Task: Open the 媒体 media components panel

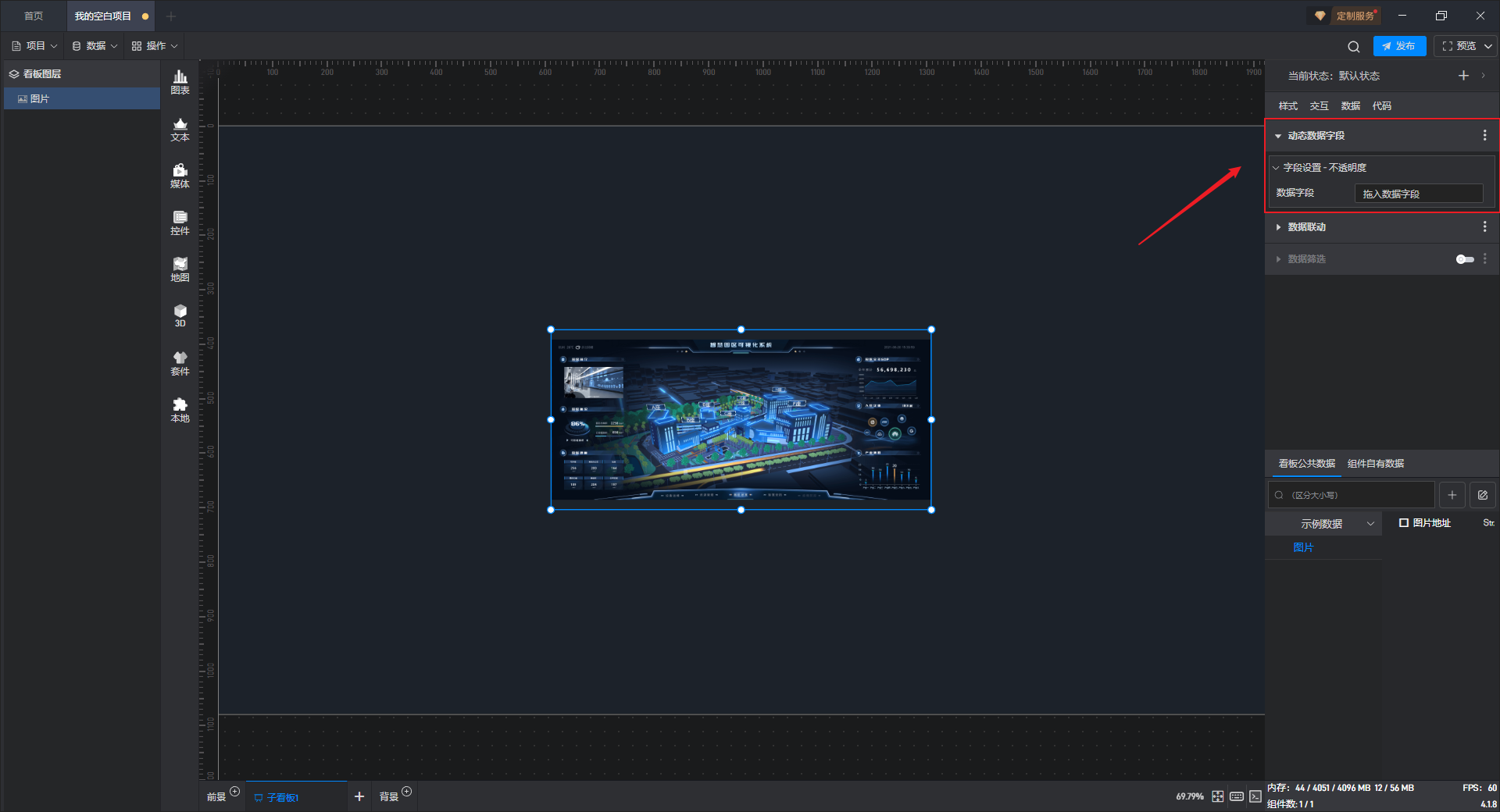Action: coord(180,176)
